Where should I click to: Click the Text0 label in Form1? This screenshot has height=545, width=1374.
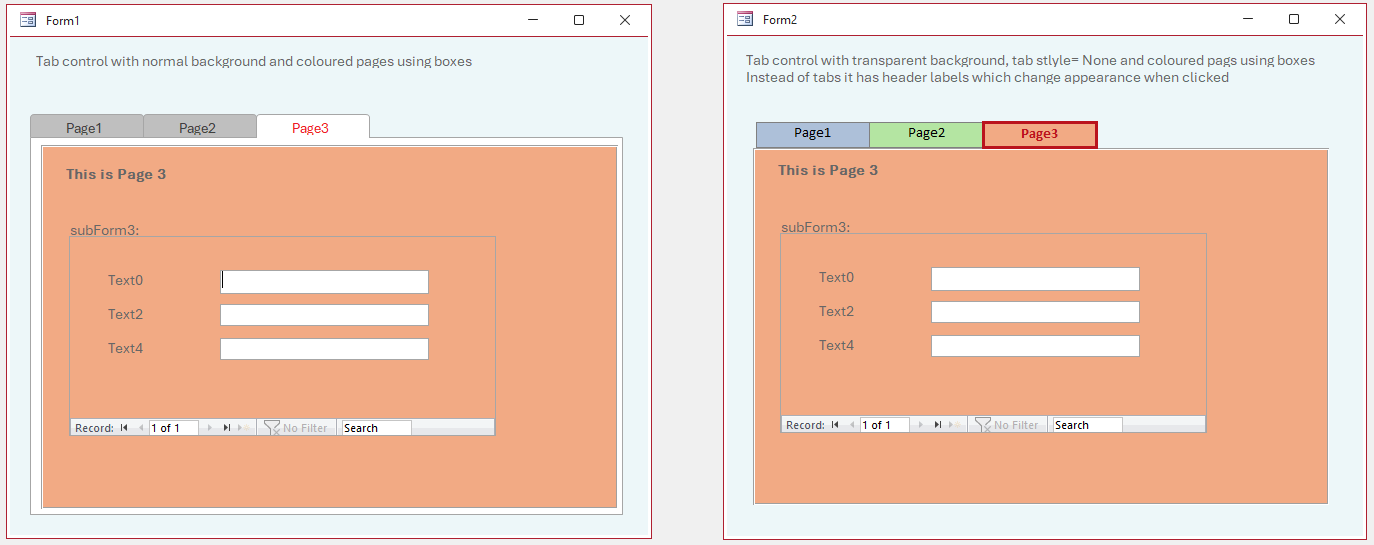(x=126, y=280)
